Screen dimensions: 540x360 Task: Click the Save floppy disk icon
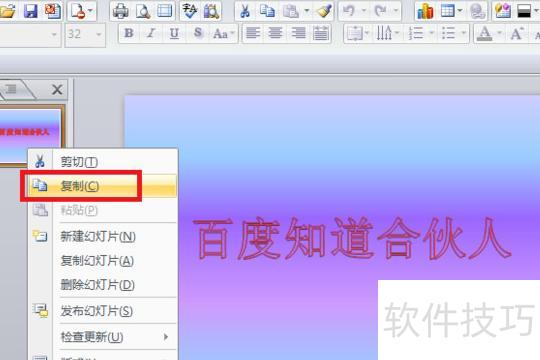click(x=30, y=11)
